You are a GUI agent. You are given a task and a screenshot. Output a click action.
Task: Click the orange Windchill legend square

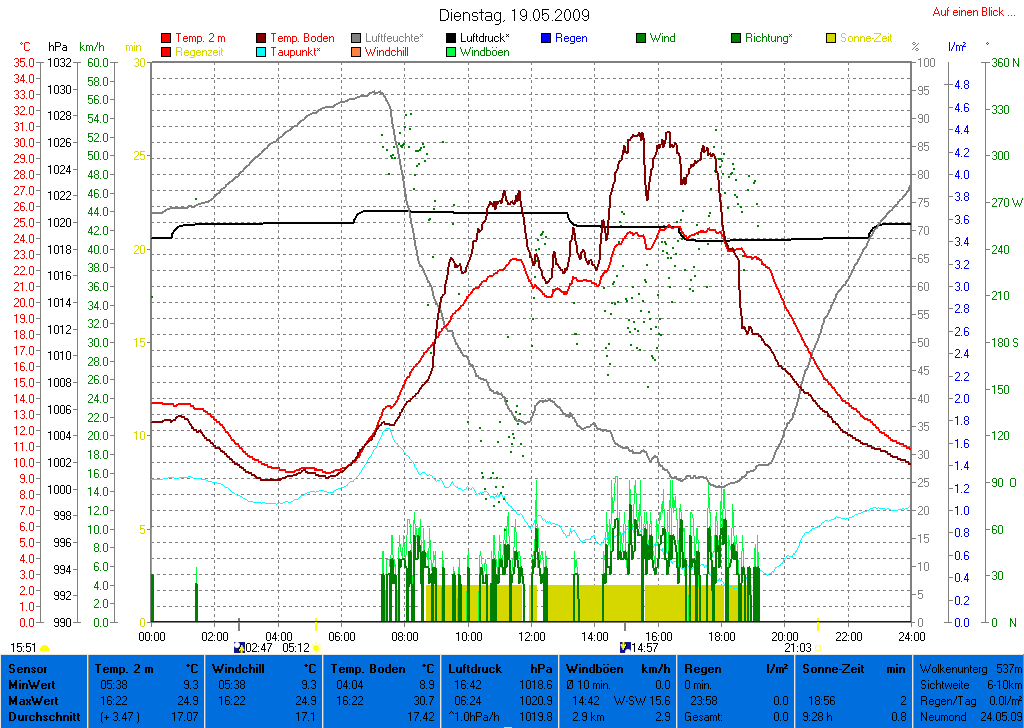(x=357, y=51)
